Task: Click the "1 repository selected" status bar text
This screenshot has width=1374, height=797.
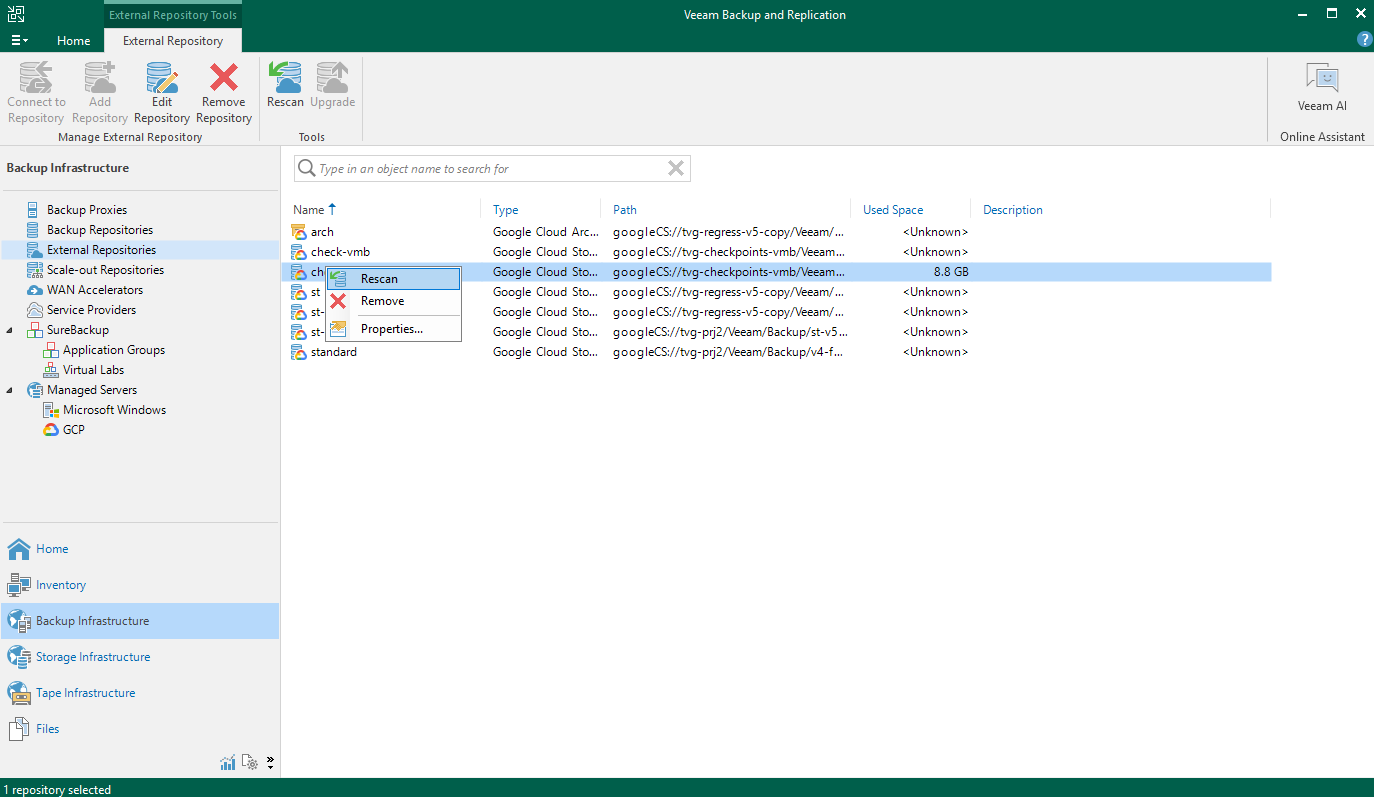Action: coord(58,790)
